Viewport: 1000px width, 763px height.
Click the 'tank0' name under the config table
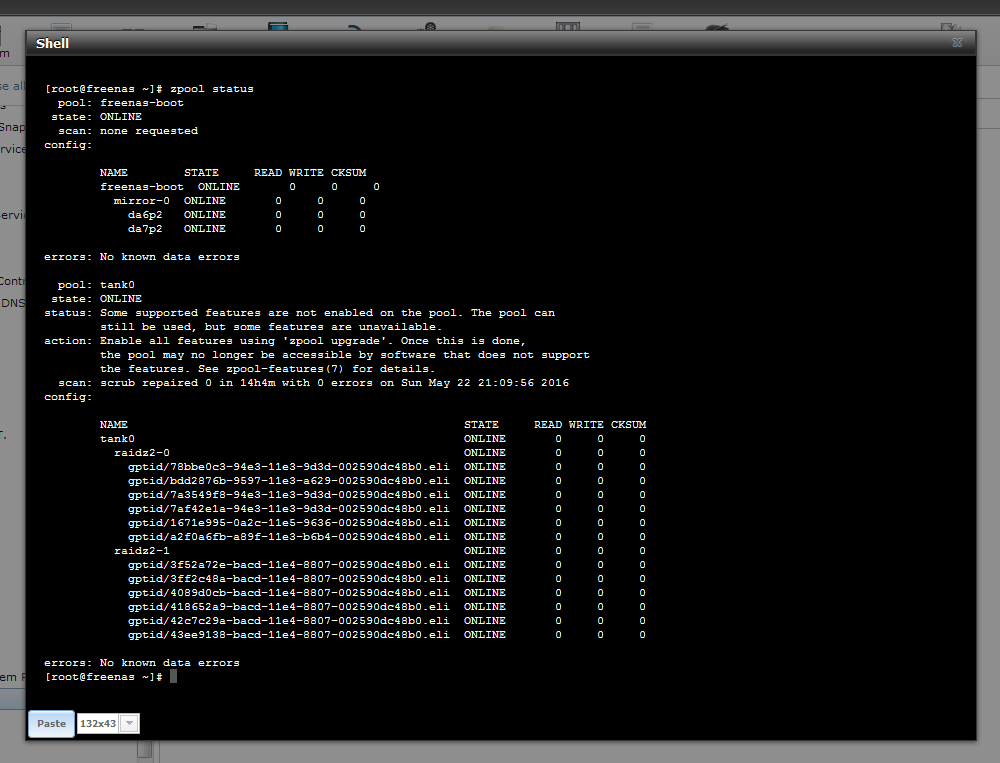(117, 438)
